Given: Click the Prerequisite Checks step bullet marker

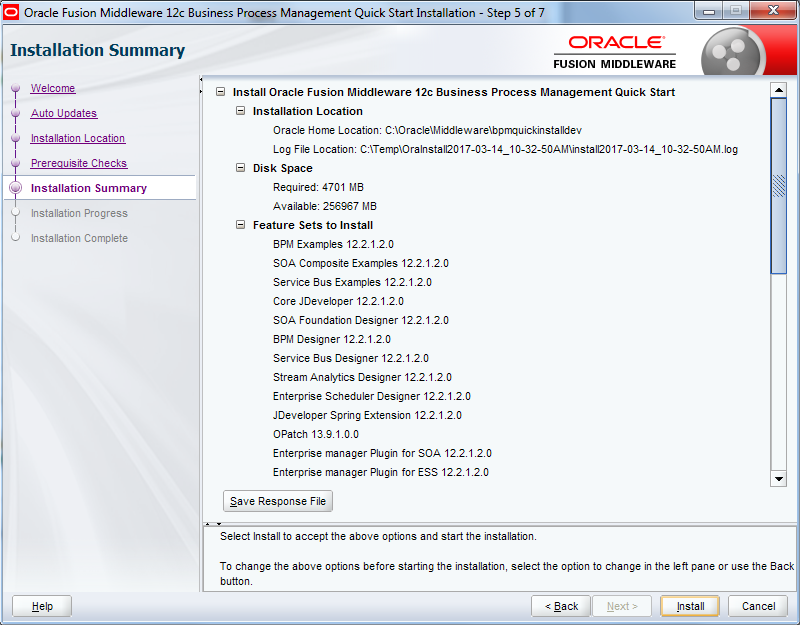Looking at the screenshot, I should (x=15, y=163).
